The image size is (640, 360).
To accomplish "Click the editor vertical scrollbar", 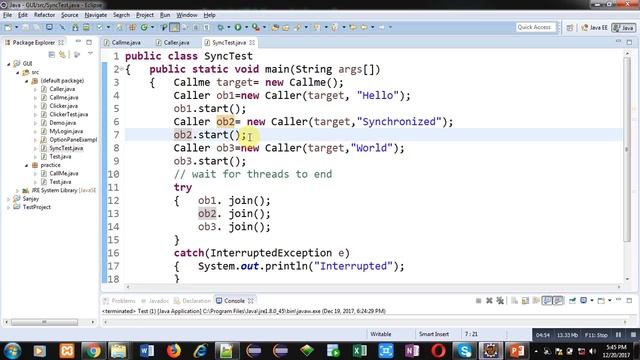I will 627,149.
